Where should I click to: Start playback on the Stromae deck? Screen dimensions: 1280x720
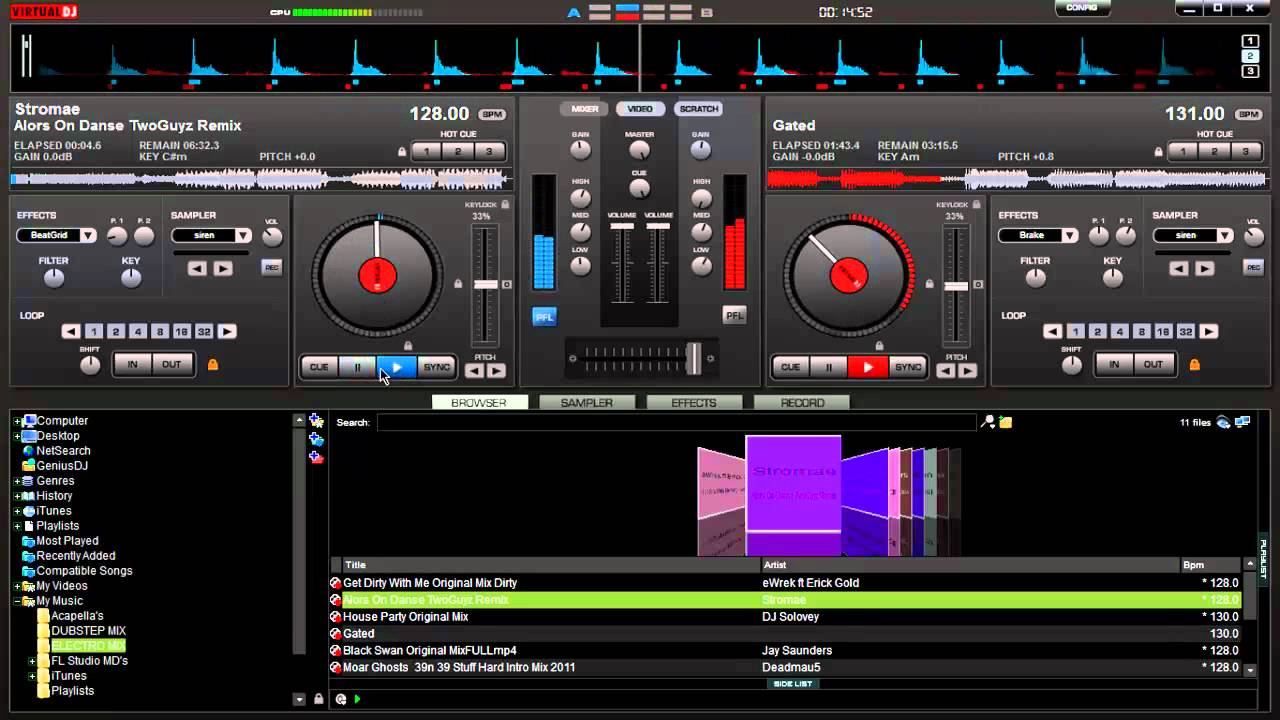(397, 367)
